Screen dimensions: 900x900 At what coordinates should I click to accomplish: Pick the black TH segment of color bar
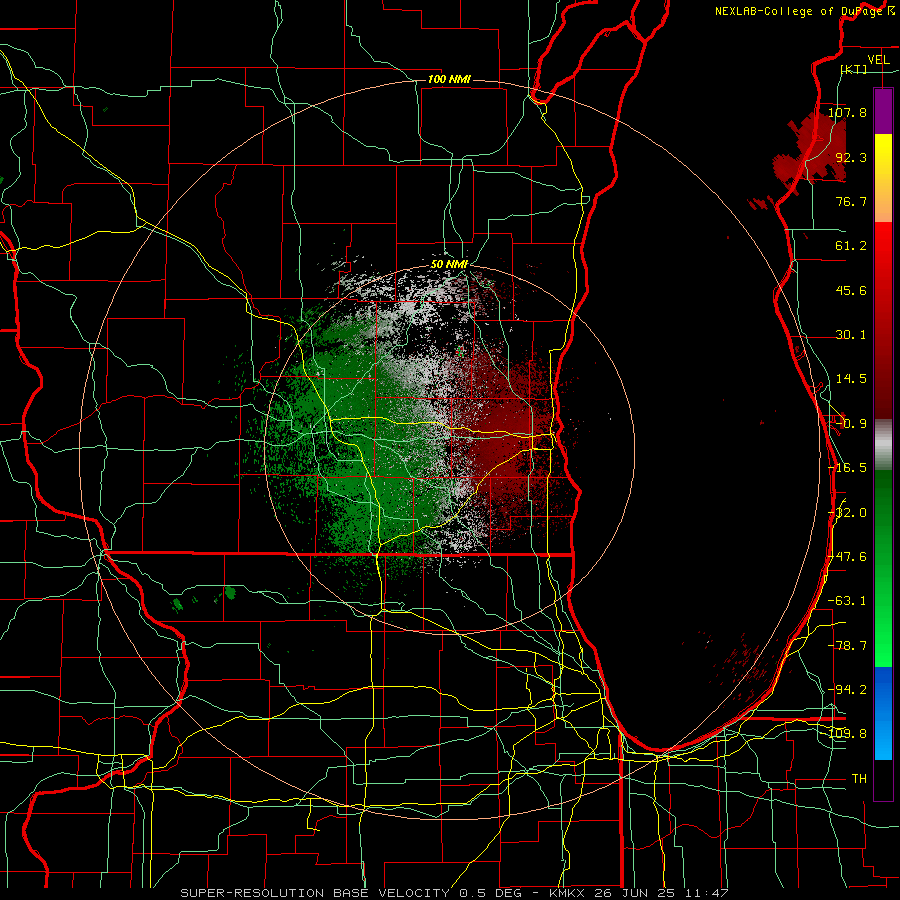coord(883,780)
